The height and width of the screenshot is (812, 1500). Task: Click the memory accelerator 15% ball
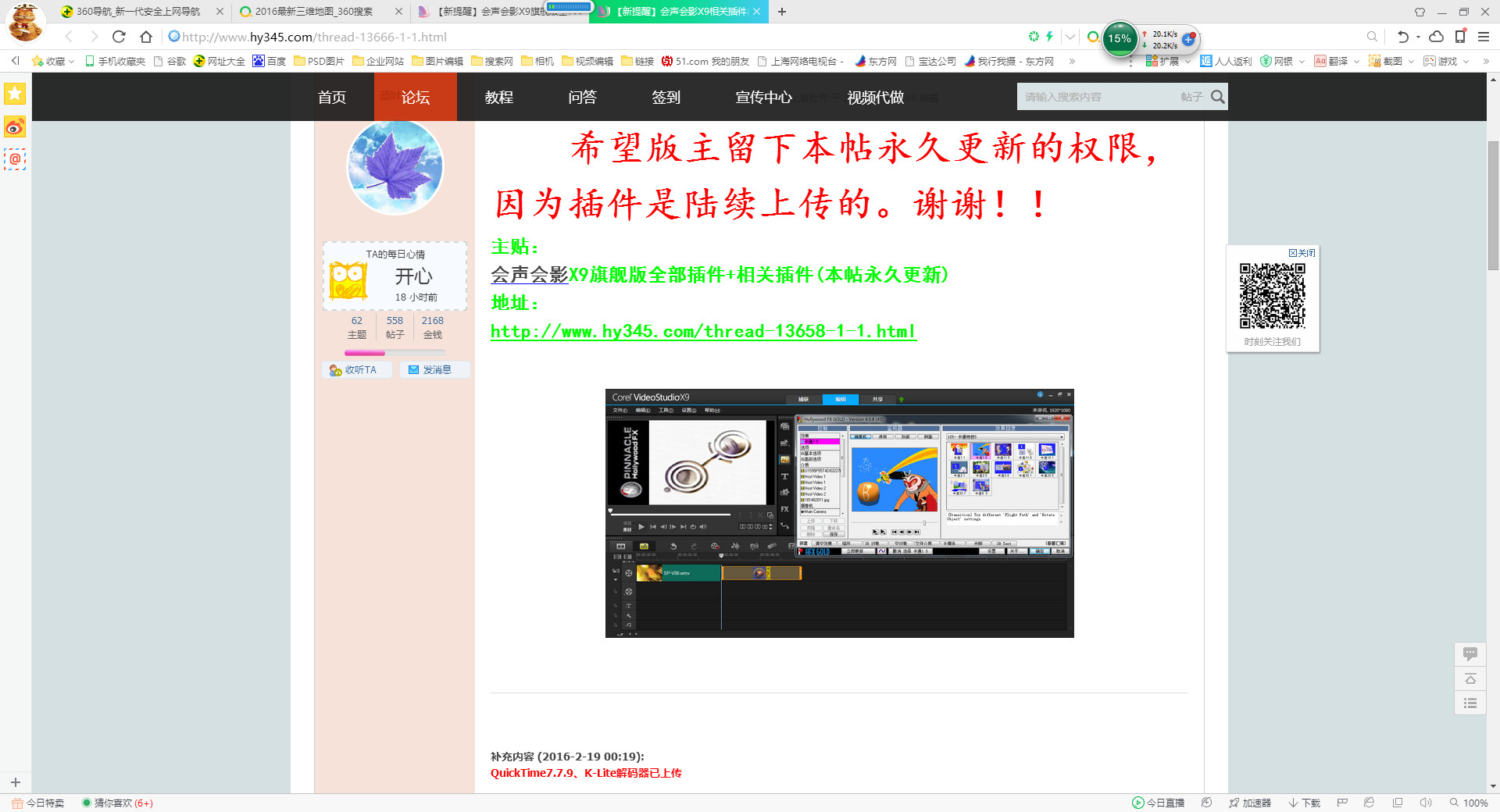coord(1120,38)
